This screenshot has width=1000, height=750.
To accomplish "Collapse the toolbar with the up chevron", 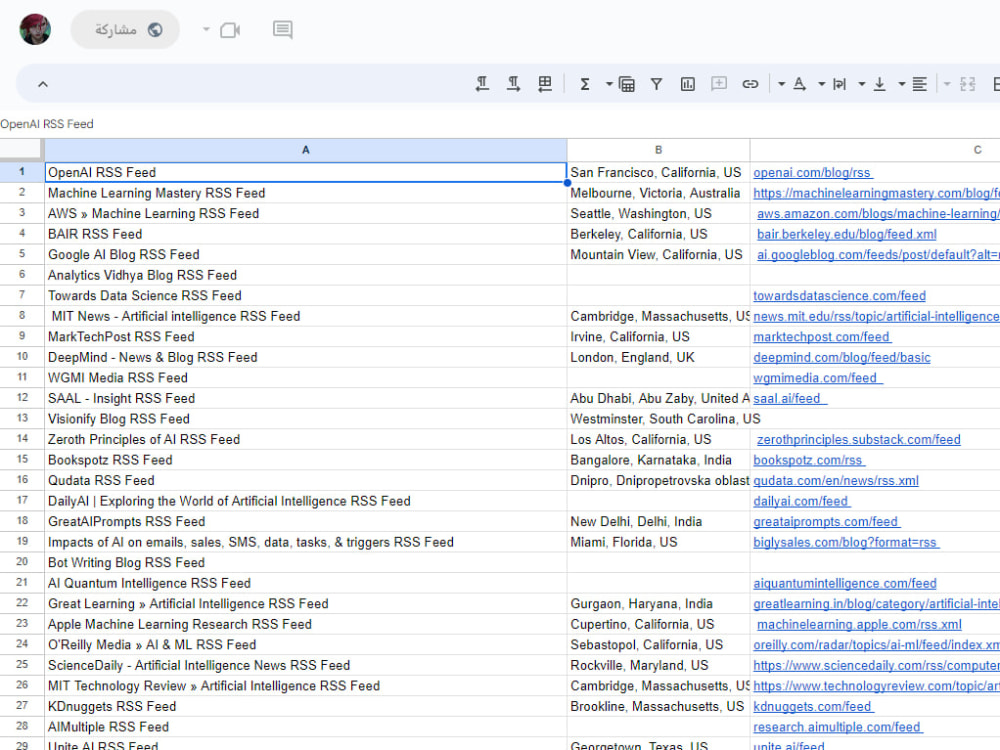I will tap(43, 84).
